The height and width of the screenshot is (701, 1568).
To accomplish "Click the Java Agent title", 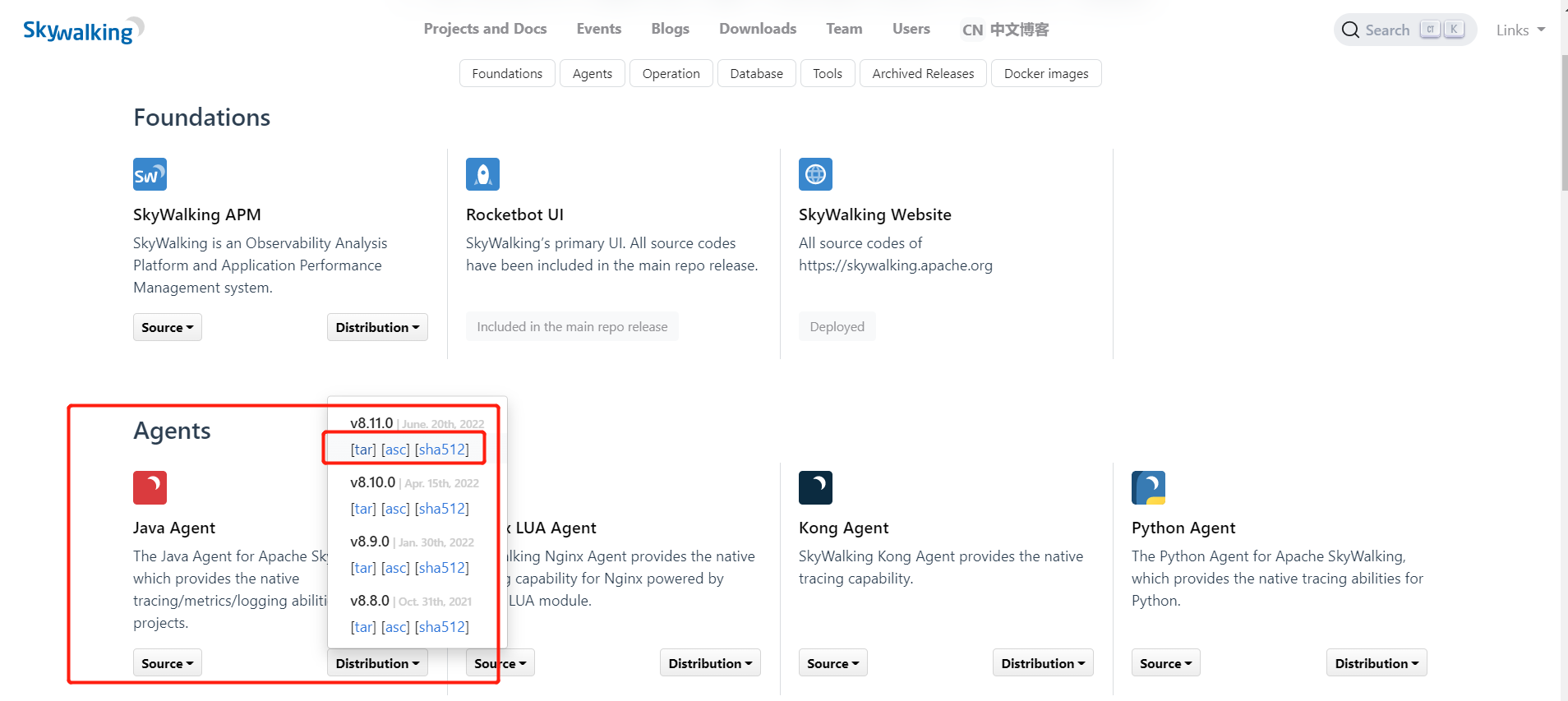I will coord(174,528).
